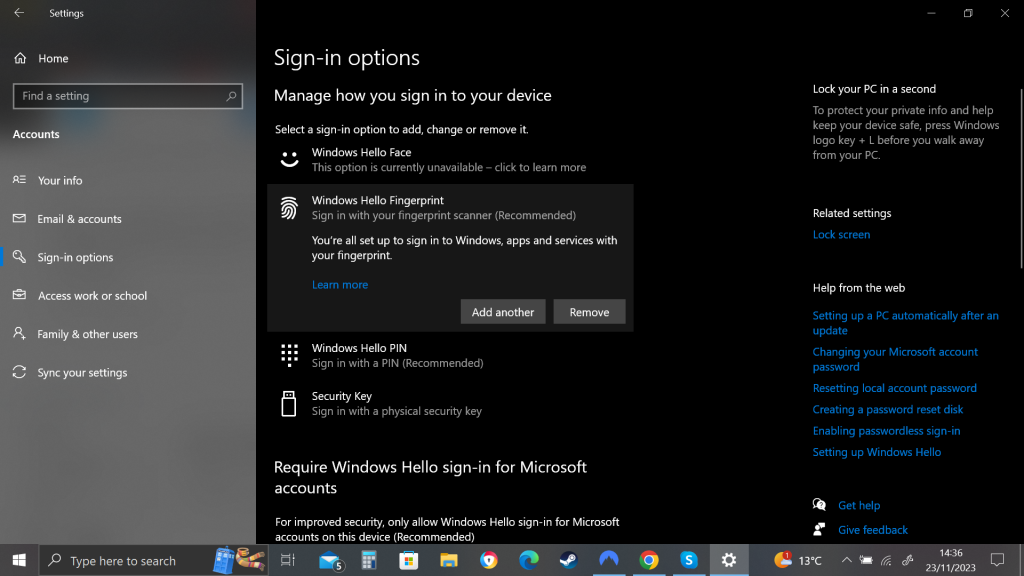Expand the Security Key sign-in option
This screenshot has height=576, width=1024.
pyautogui.click(x=396, y=403)
